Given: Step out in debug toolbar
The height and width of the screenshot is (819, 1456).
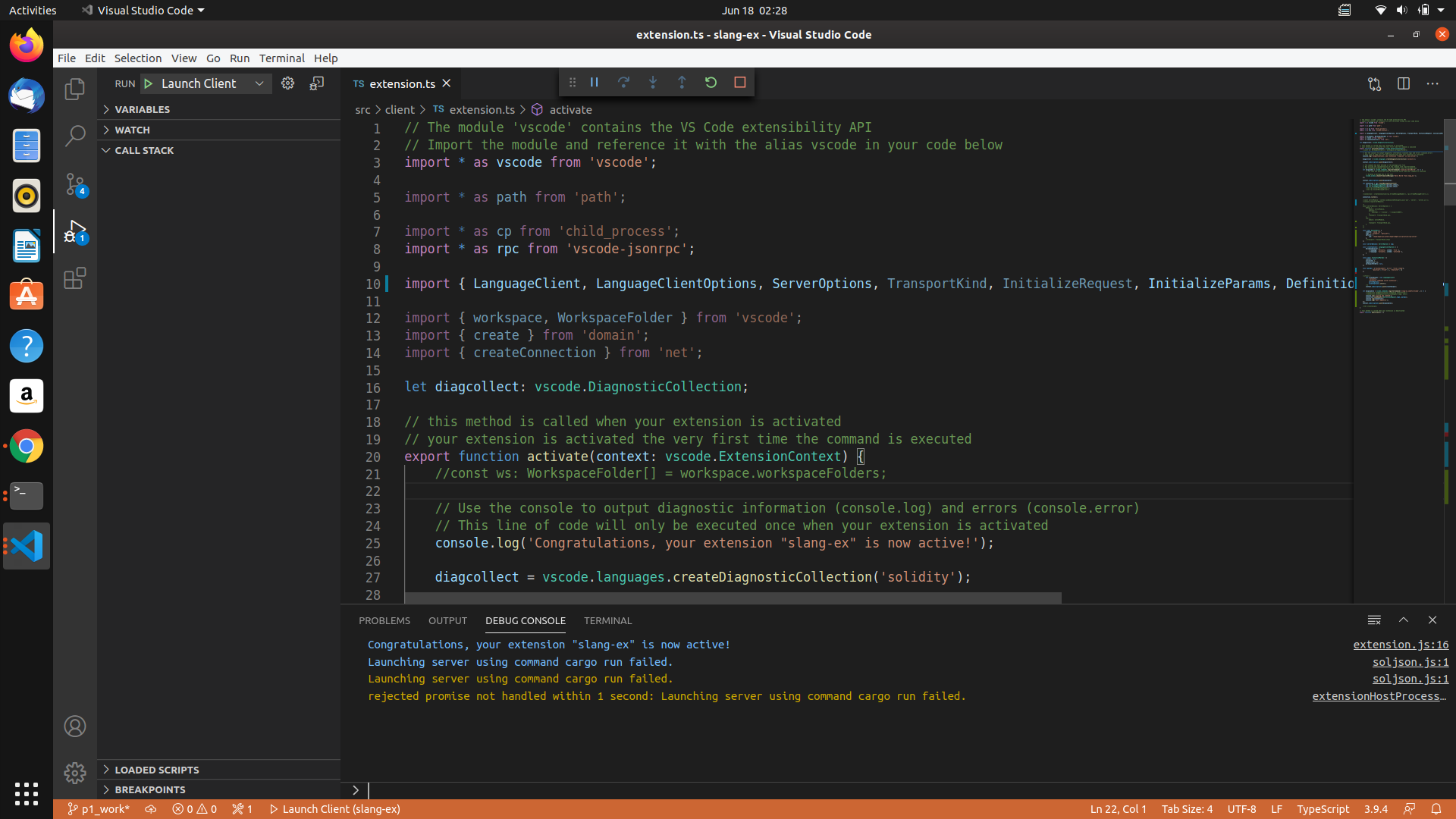Looking at the screenshot, I should coord(682,82).
